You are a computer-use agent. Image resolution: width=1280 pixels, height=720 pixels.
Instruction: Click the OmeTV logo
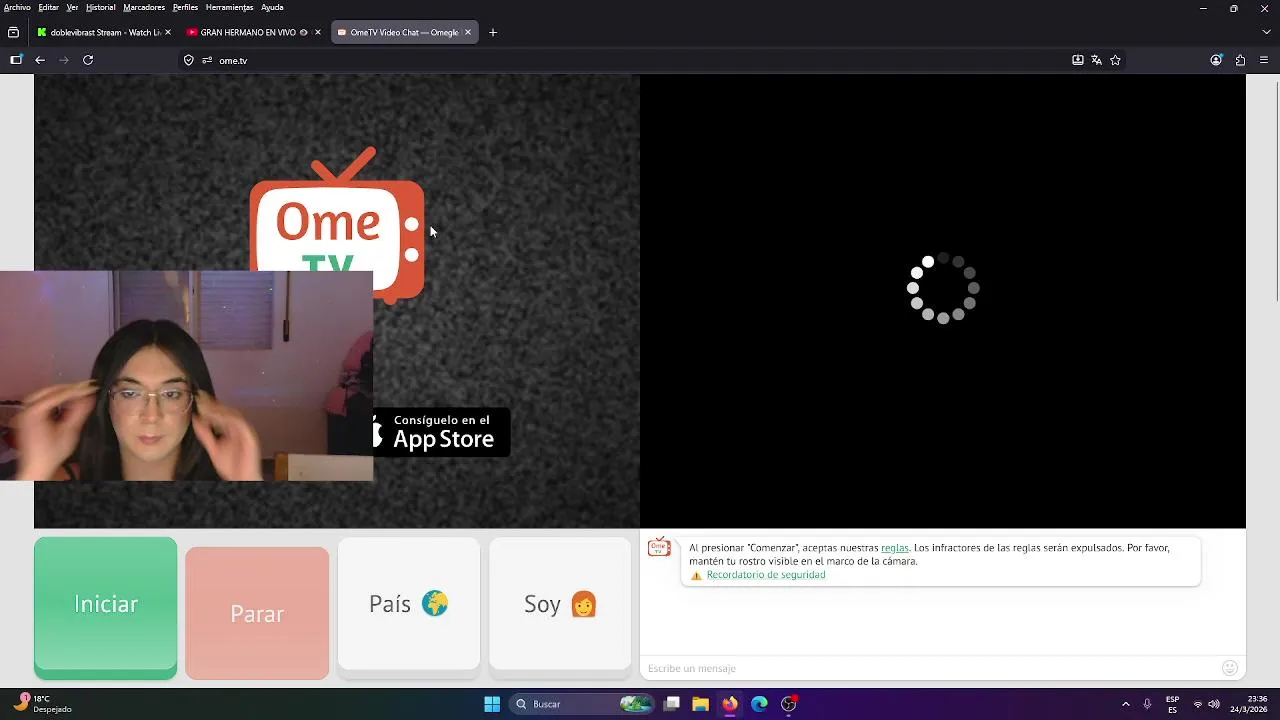[x=337, y=225]
